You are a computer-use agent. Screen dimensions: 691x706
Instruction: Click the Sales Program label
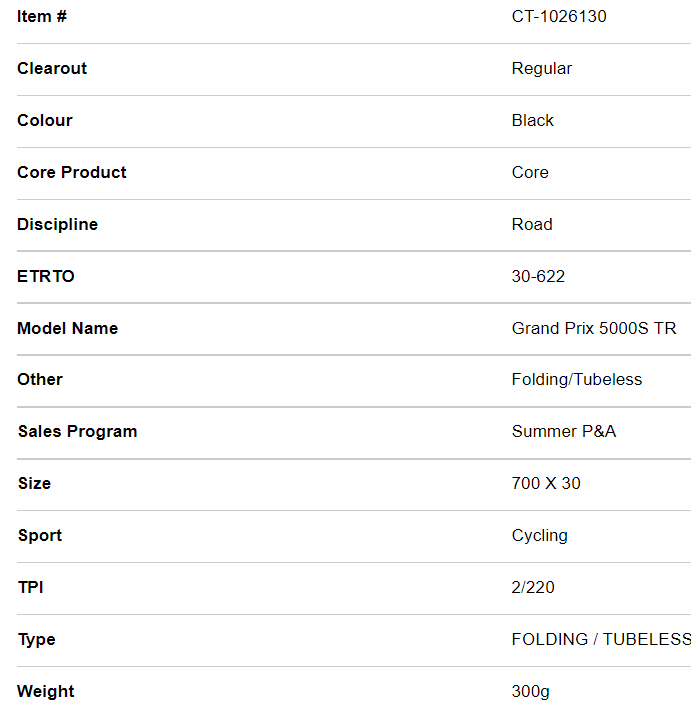(x=77, y=432)
